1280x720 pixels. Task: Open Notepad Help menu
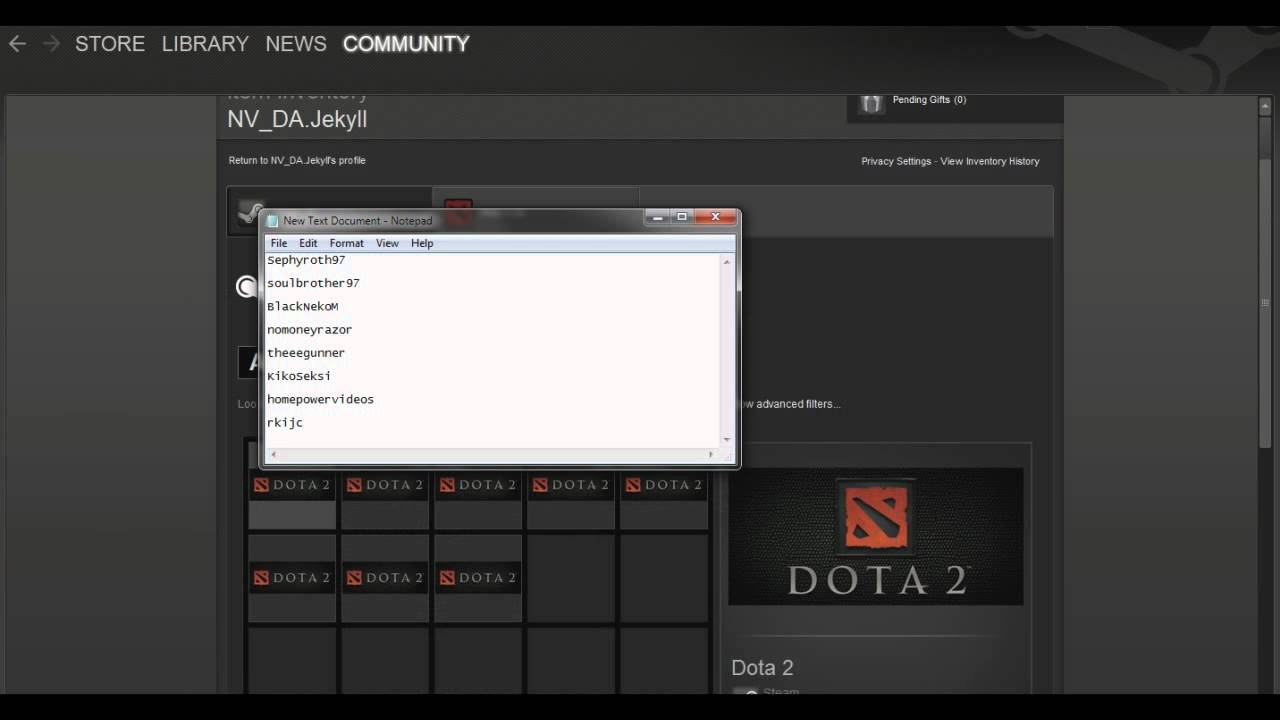(422, 243)
